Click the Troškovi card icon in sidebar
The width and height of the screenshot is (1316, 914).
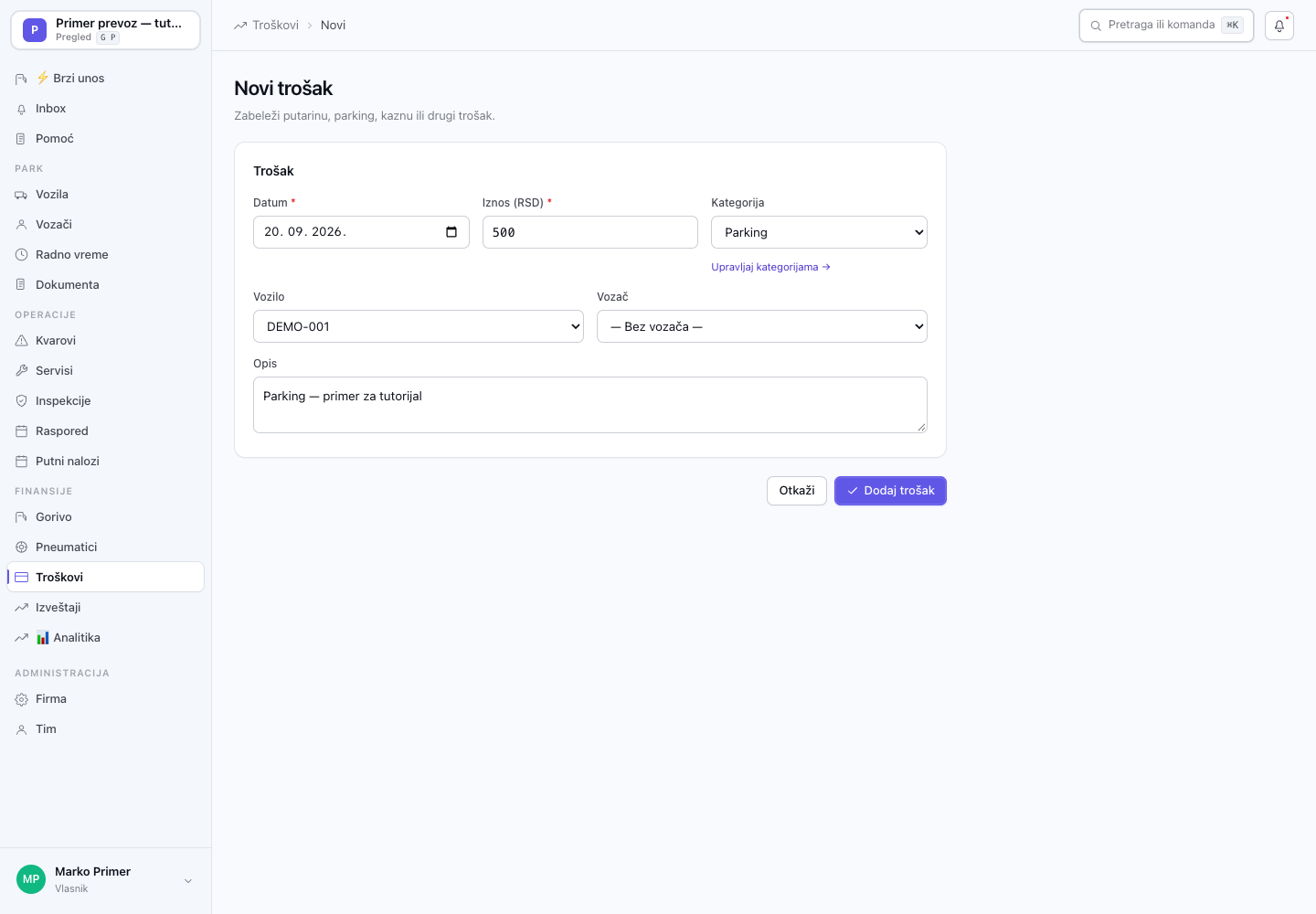click(21, 578)
